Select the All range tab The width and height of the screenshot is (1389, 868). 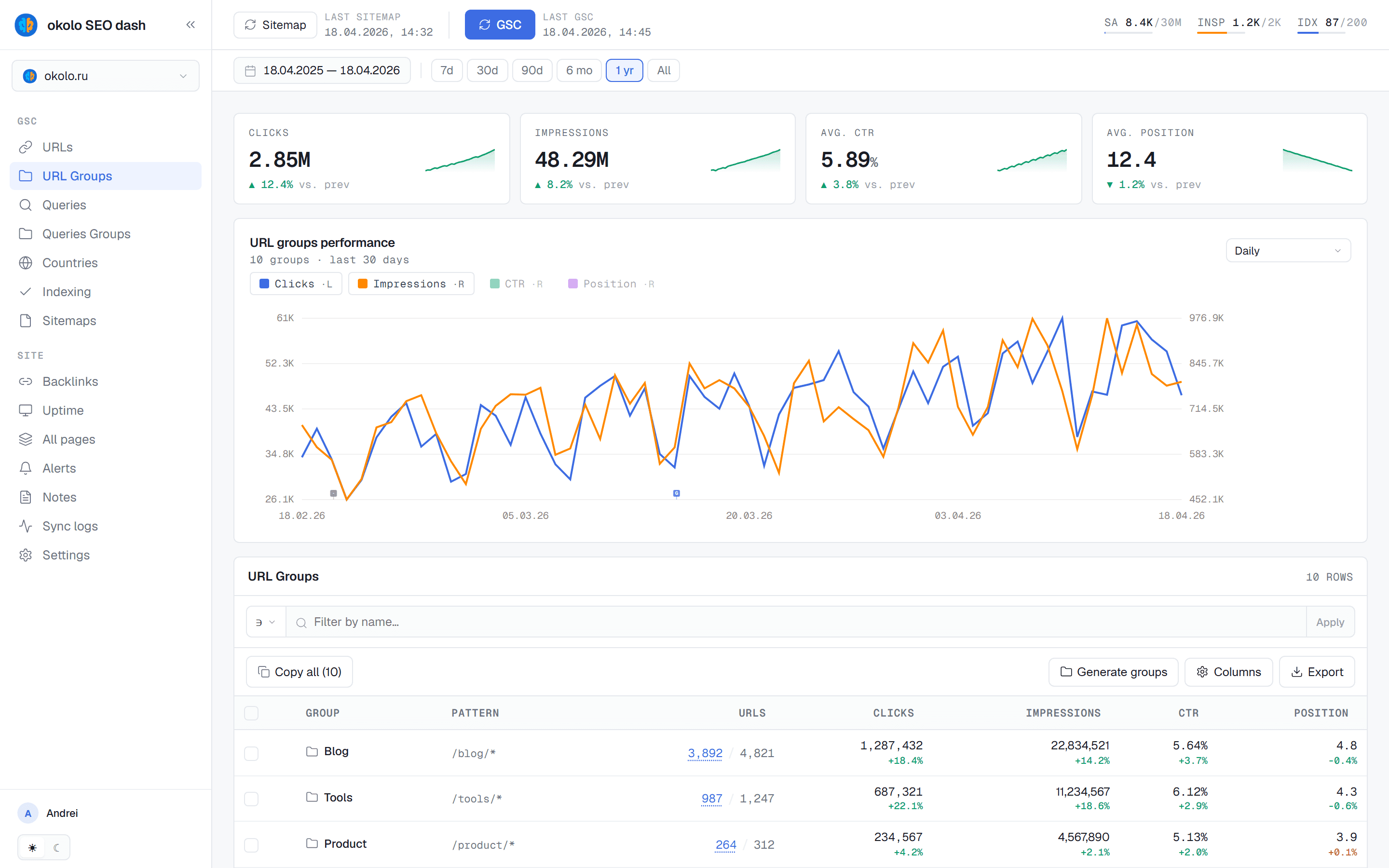coord(664,70)
